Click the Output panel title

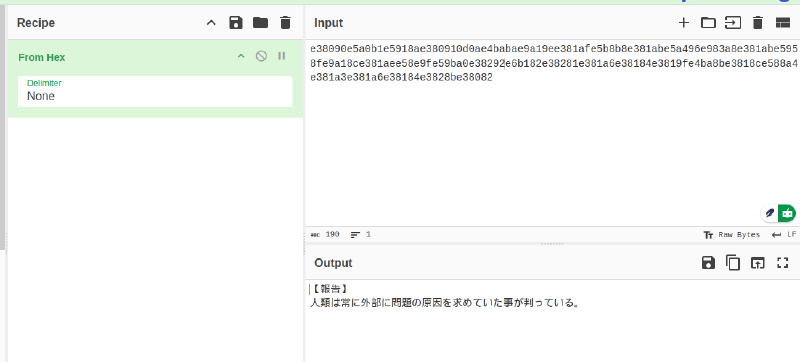tap(333, 263)
